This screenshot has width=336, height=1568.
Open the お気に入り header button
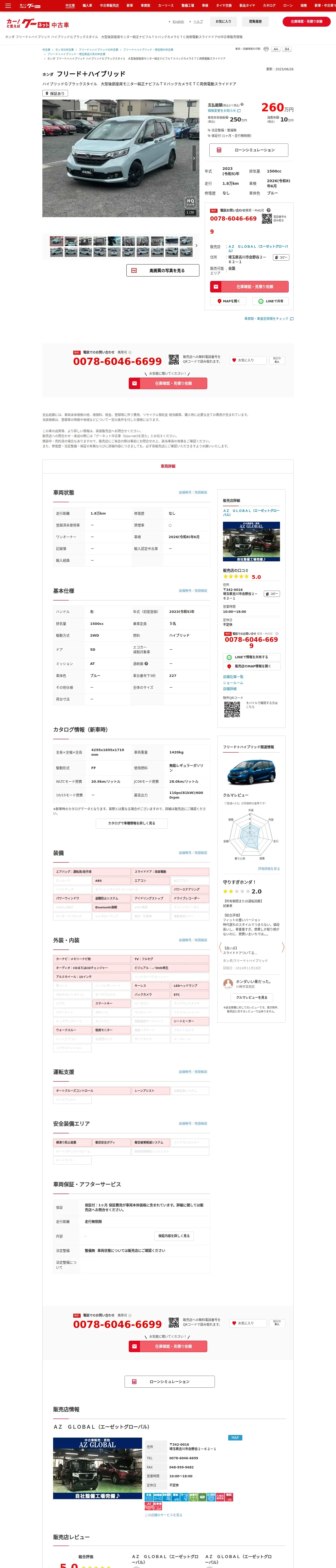coord(223,21)
